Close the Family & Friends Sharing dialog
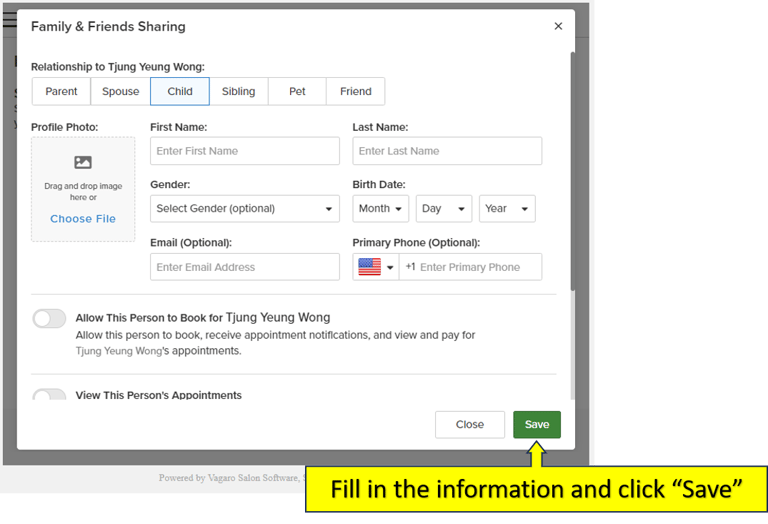The image size is (768, 524). click(x=558, y=26)
